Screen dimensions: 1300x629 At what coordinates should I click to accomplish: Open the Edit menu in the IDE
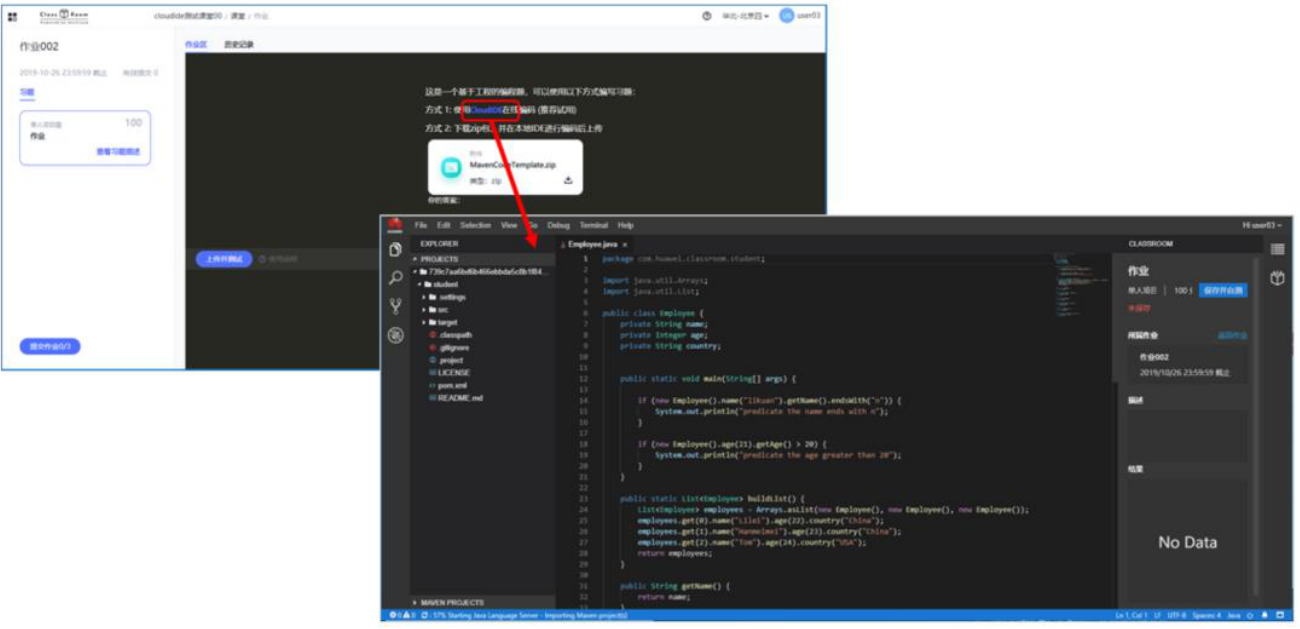[x=444, y=225]
